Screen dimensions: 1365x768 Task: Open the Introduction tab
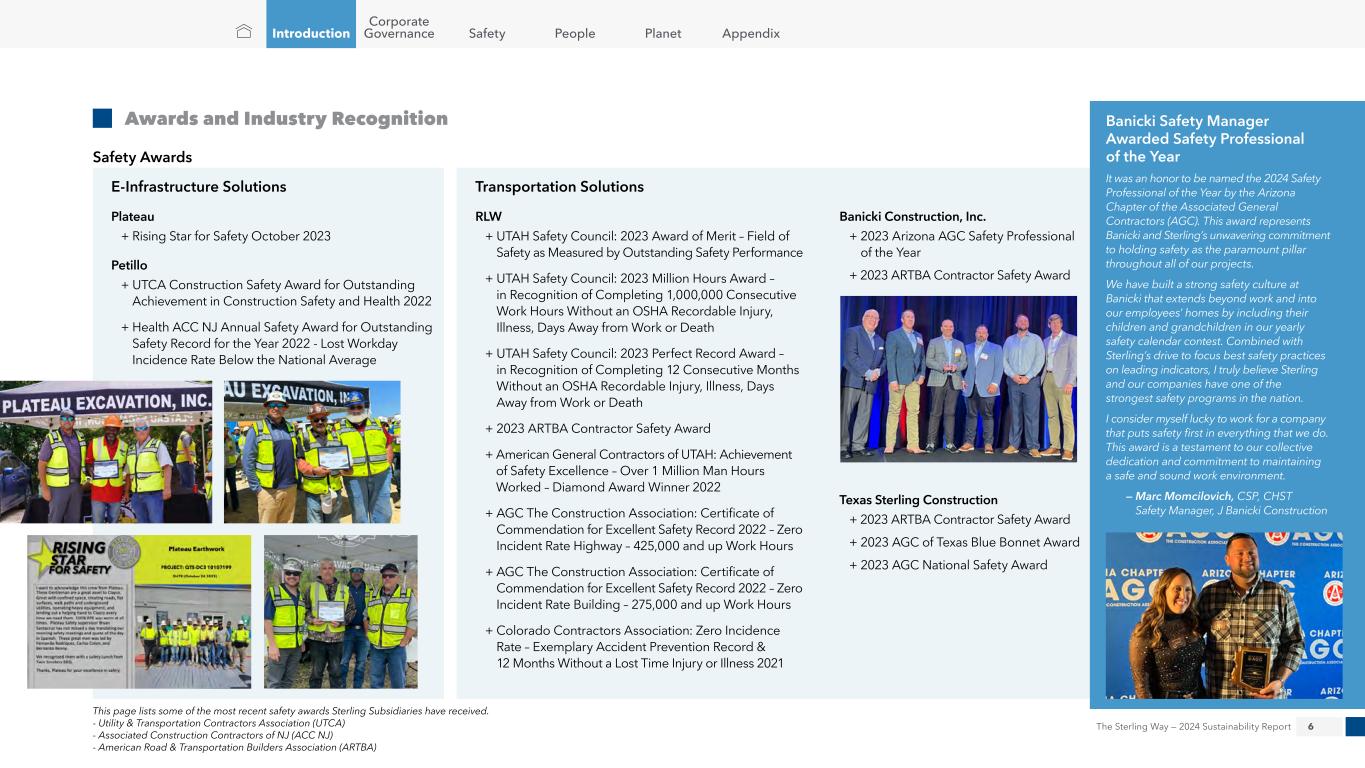311,33
